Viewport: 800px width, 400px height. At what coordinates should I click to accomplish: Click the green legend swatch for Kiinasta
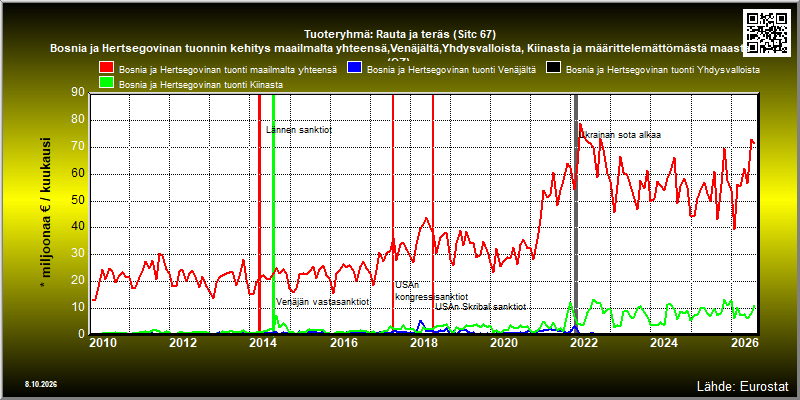[x=107, y=84]
